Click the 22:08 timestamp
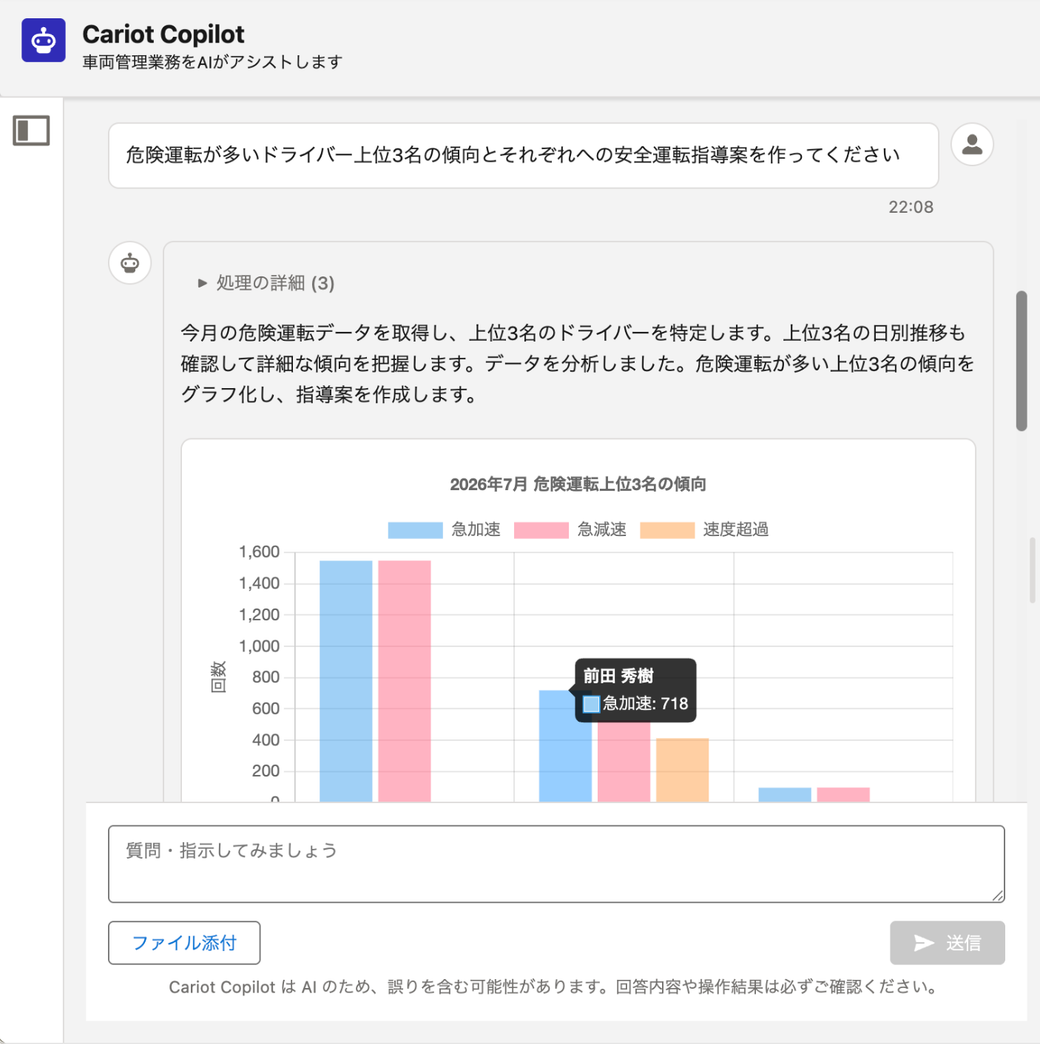The image size is (1040, 1044). [x=910, y=207]
